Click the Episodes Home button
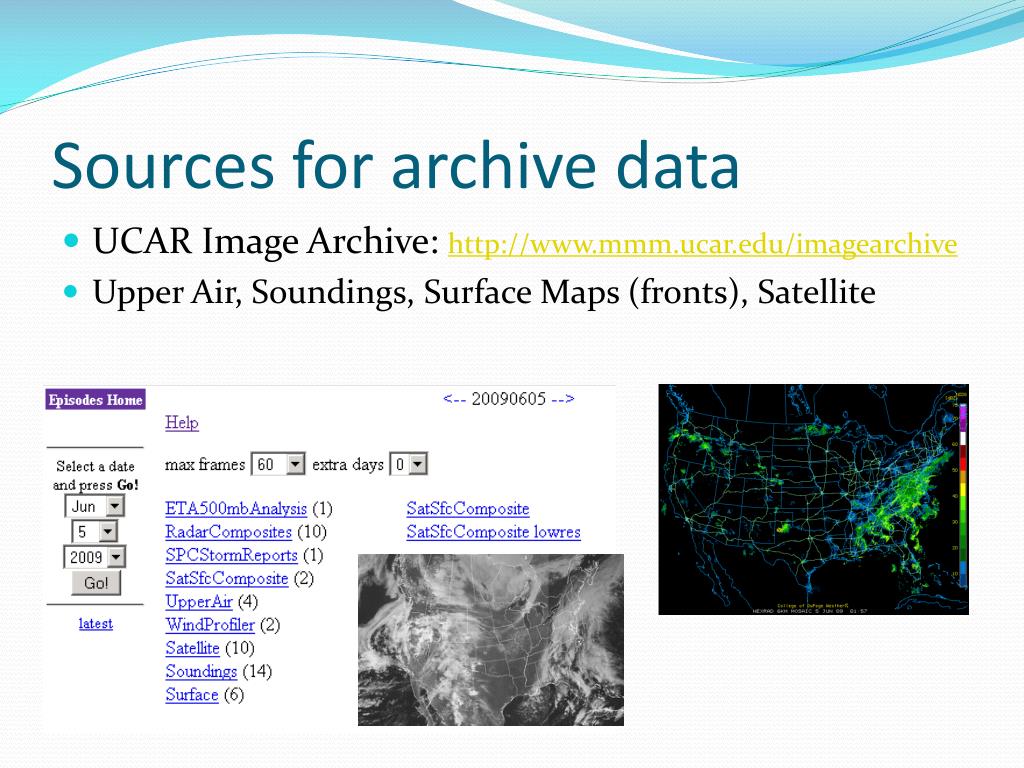Viewport: 1024px width, 768px height. tap(95, 400)
